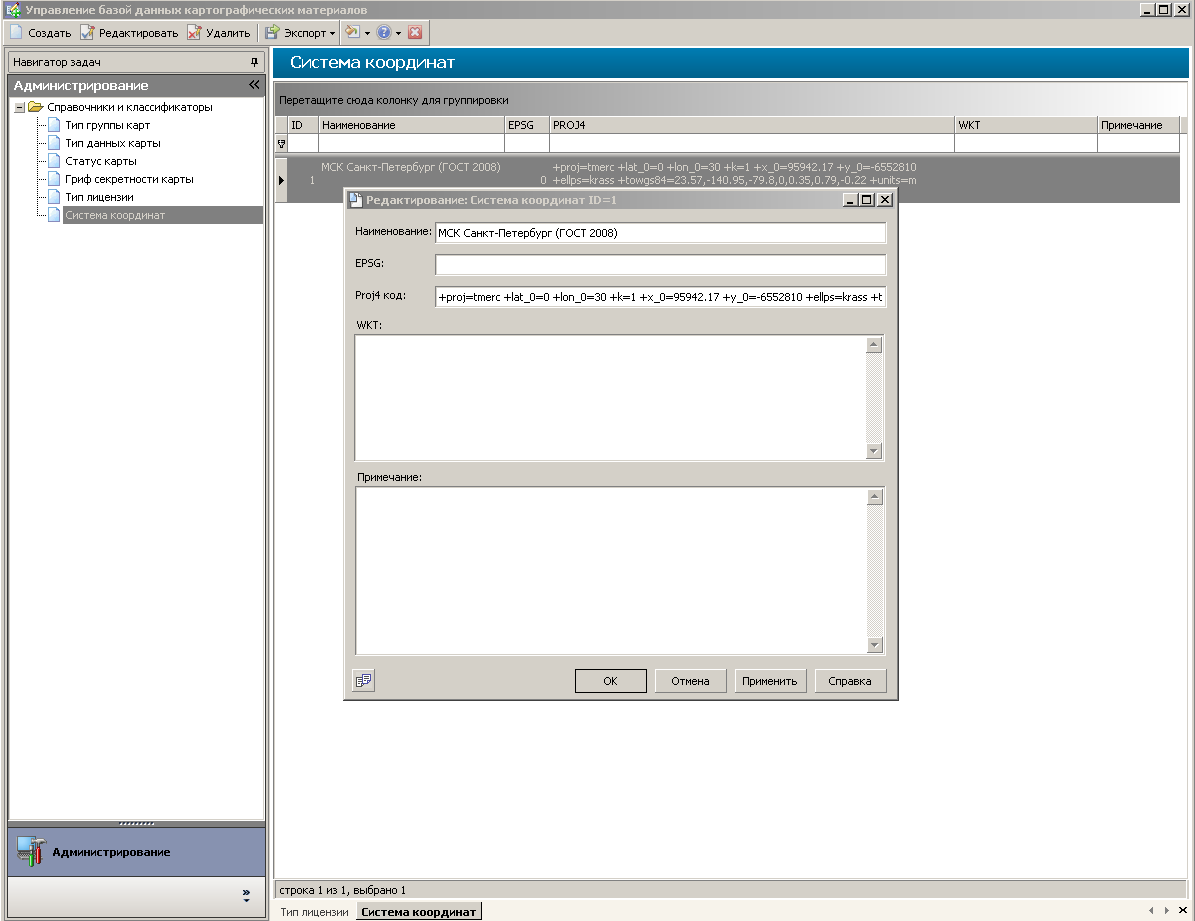Click document icon beside Тип лицензии
The height and width of the screenshot is (921, 1195).
coord(54,197)
